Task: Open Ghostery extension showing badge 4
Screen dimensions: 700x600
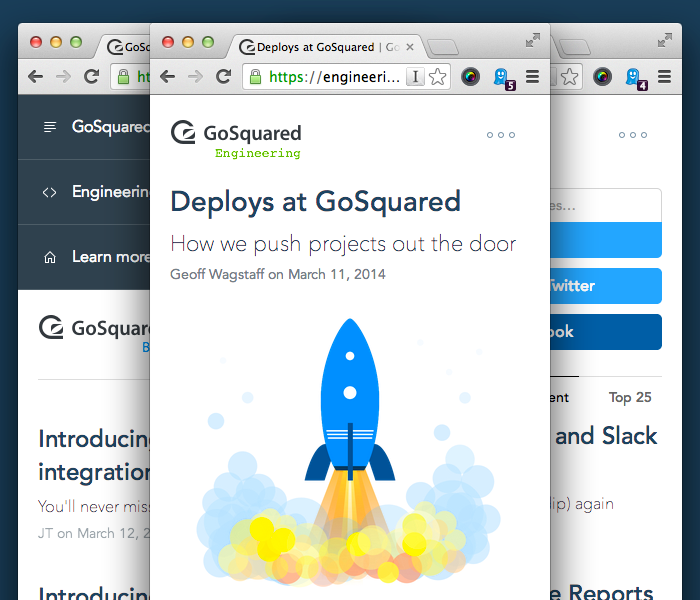Action: [x=635, y=79]
